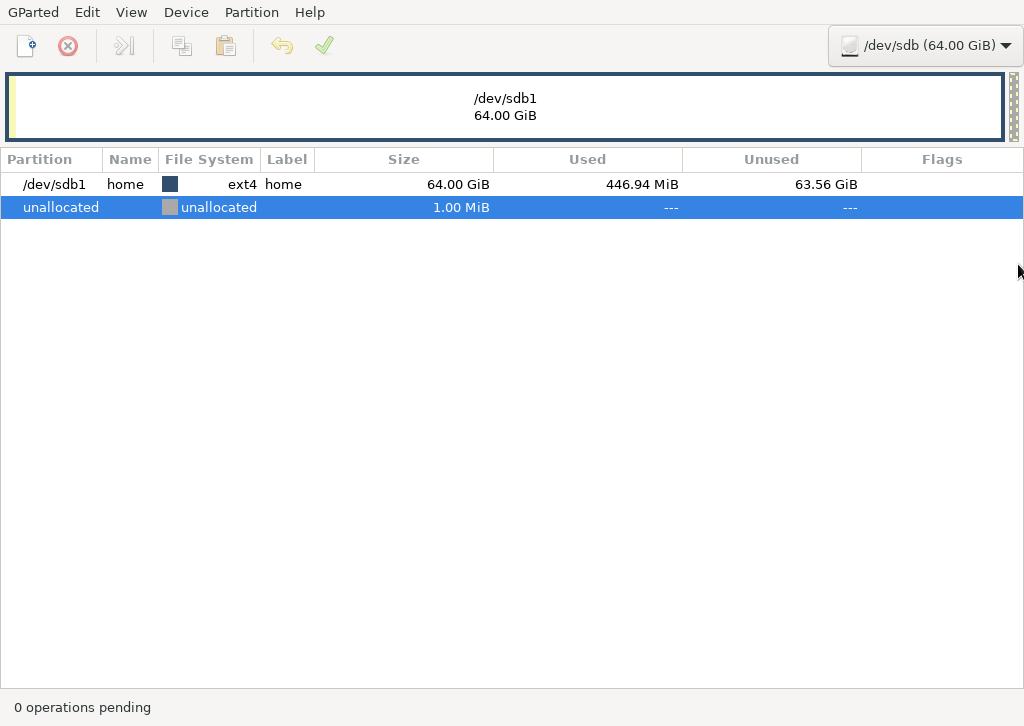1024x726 pixels.
Task: Click the Used column header
Action: pos(588,160)
